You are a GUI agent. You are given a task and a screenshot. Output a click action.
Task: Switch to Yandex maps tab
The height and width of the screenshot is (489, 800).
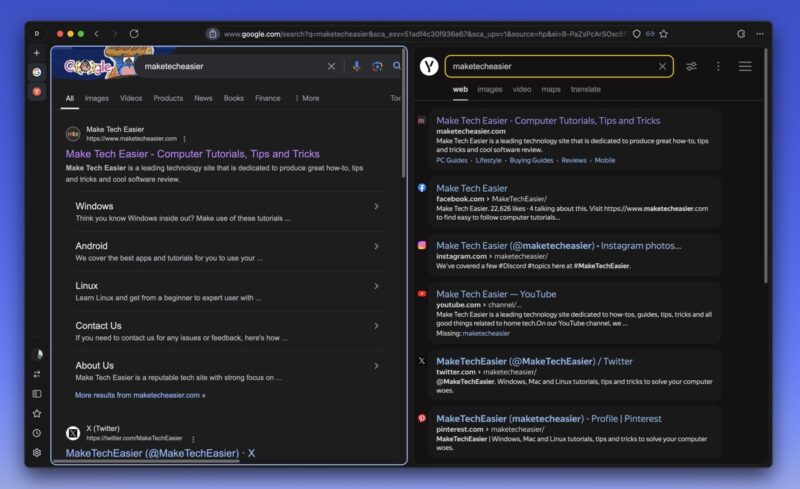pos(551,89)
